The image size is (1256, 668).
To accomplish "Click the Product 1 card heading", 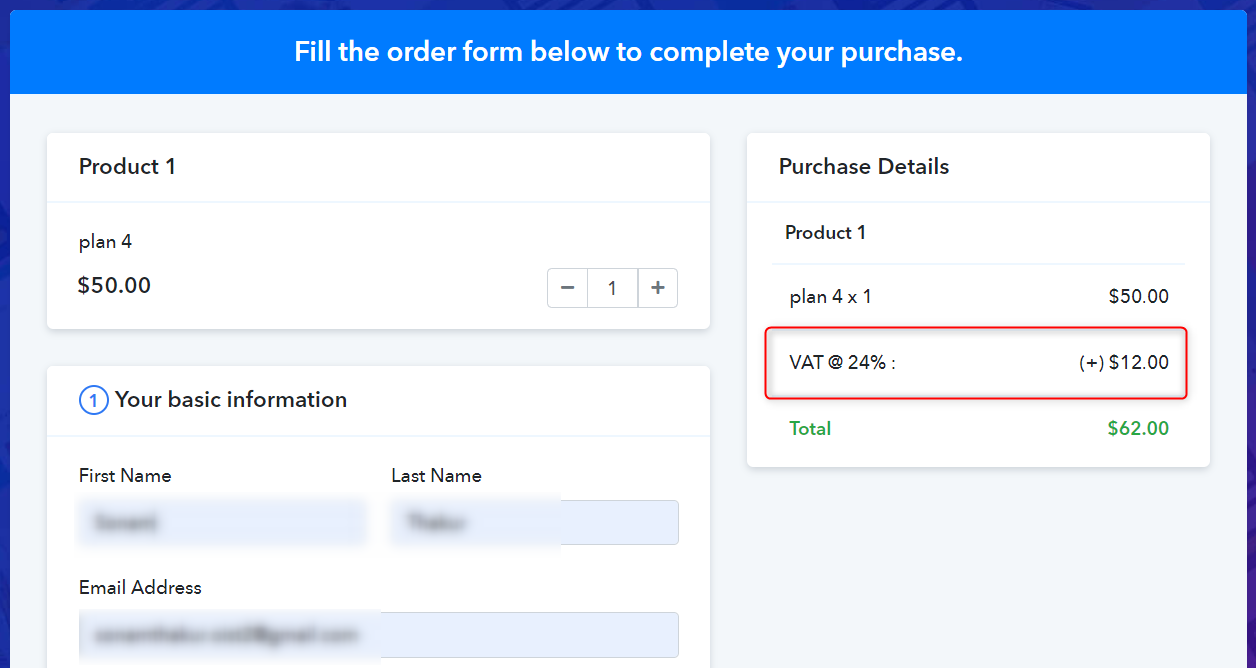I will (x=127, y=167).
